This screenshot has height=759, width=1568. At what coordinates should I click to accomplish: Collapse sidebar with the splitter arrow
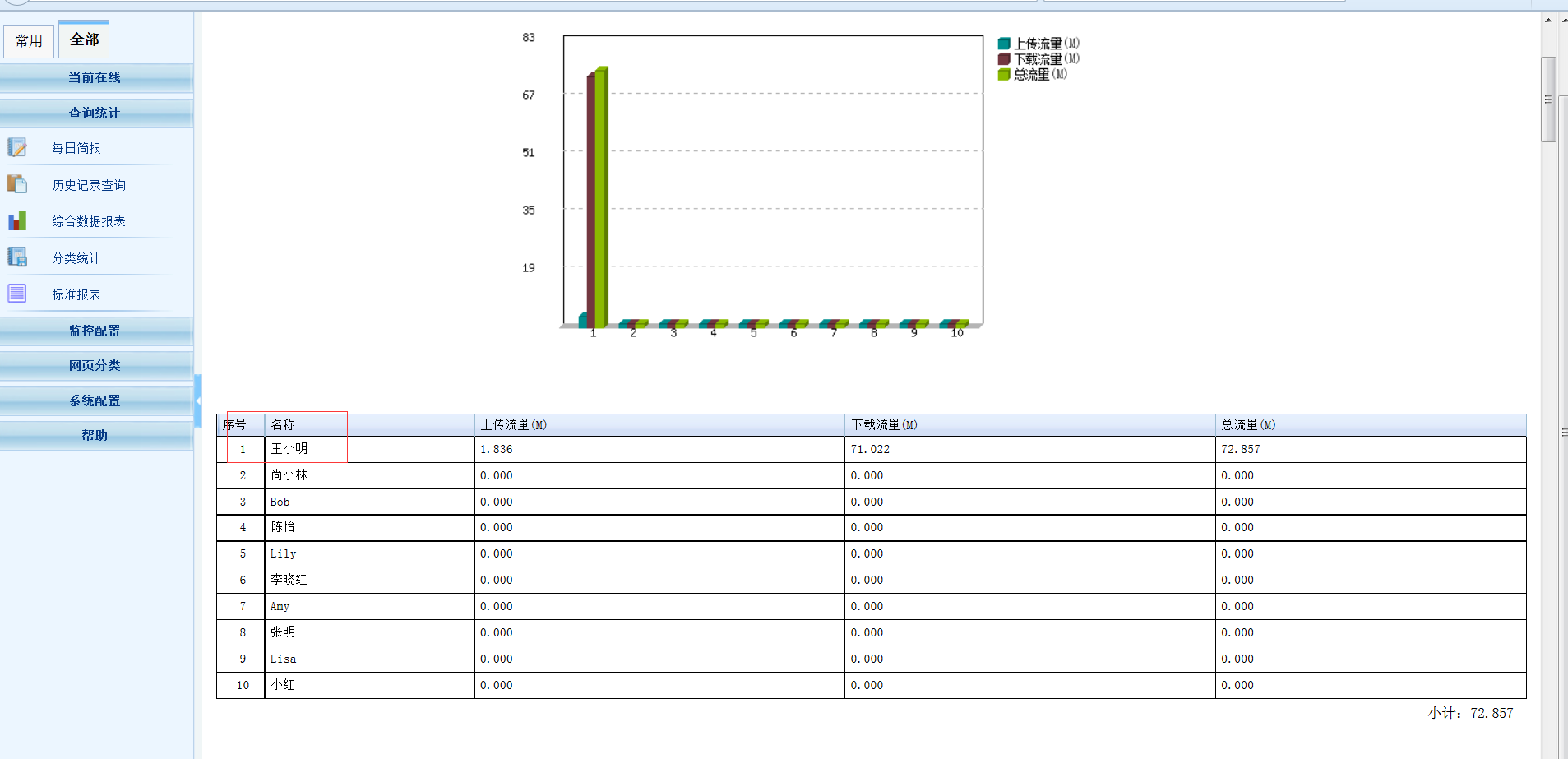[198, 400]
